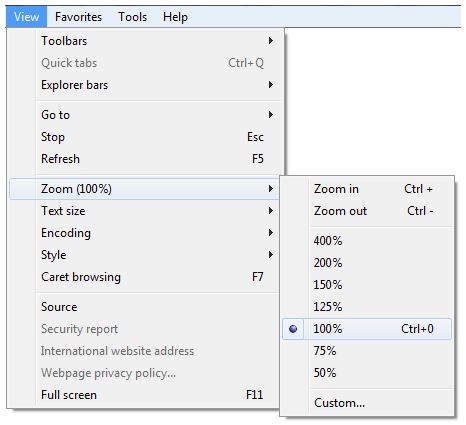
Task: Select Full screen menu entry
Action: 144,395
